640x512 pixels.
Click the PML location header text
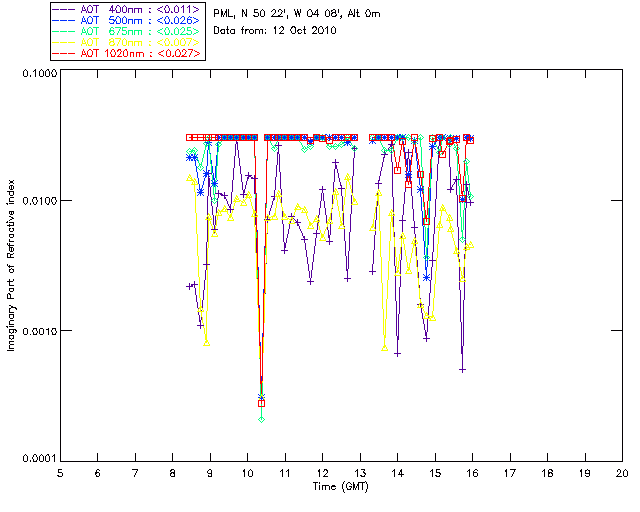click(297, 14)
